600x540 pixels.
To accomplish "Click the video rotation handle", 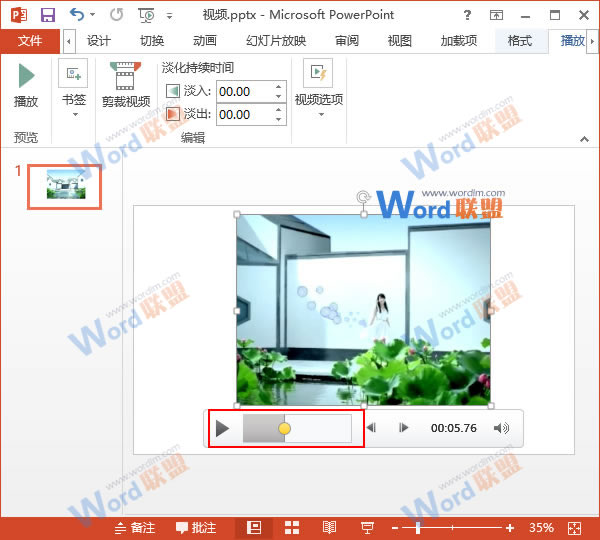I will point(363,197).
